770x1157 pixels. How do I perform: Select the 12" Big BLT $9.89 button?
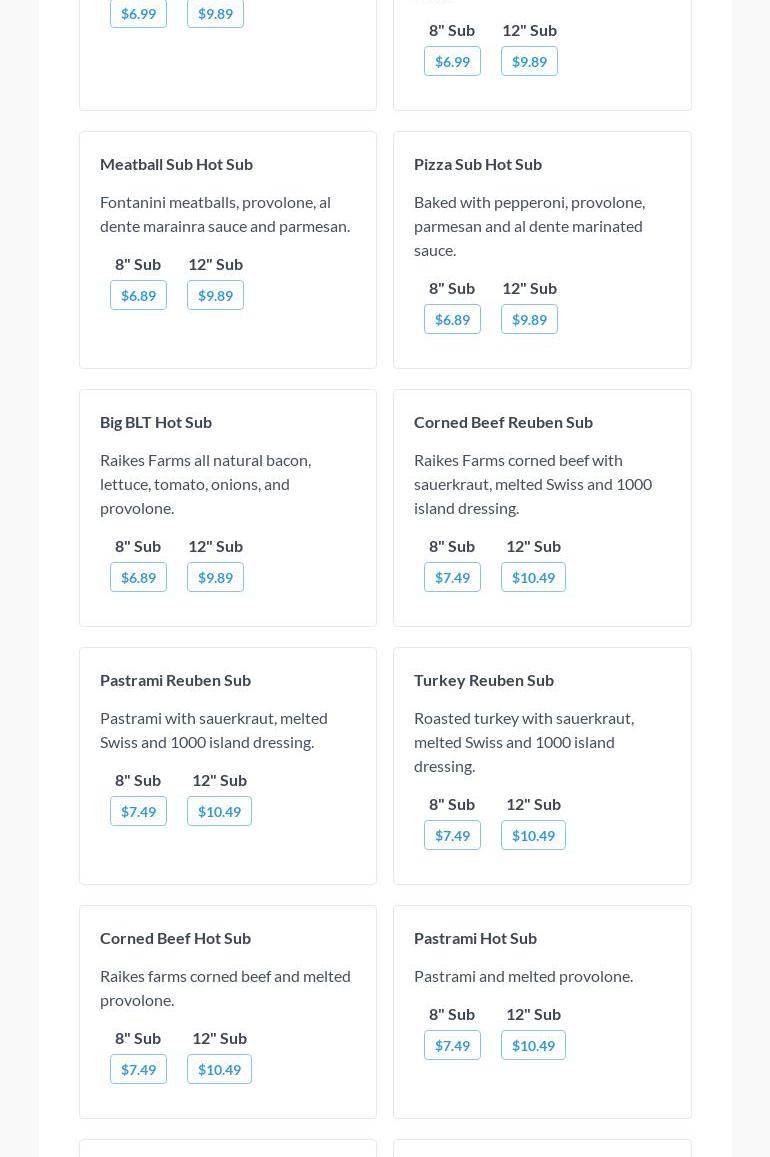point(215,577)
